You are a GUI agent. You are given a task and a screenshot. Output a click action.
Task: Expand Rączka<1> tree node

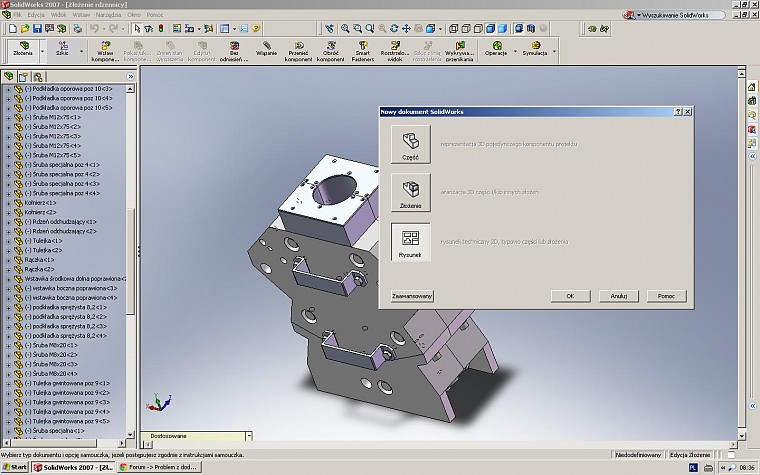point(8,260)
